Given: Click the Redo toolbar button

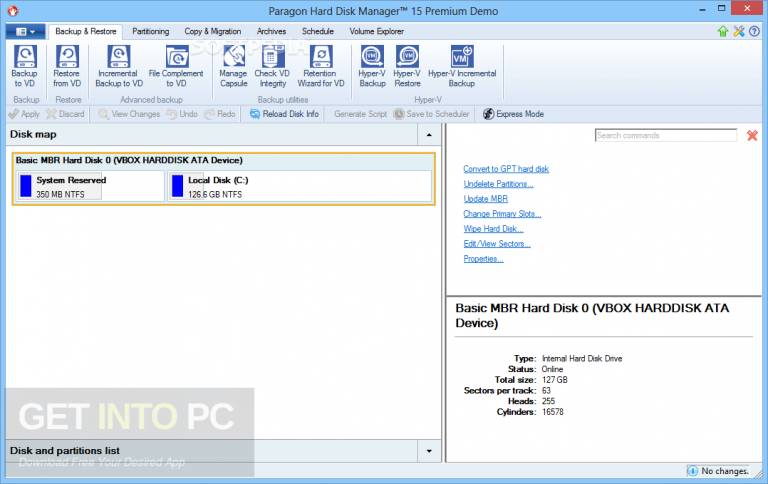Looking at the screenshot, I should 220,114.
